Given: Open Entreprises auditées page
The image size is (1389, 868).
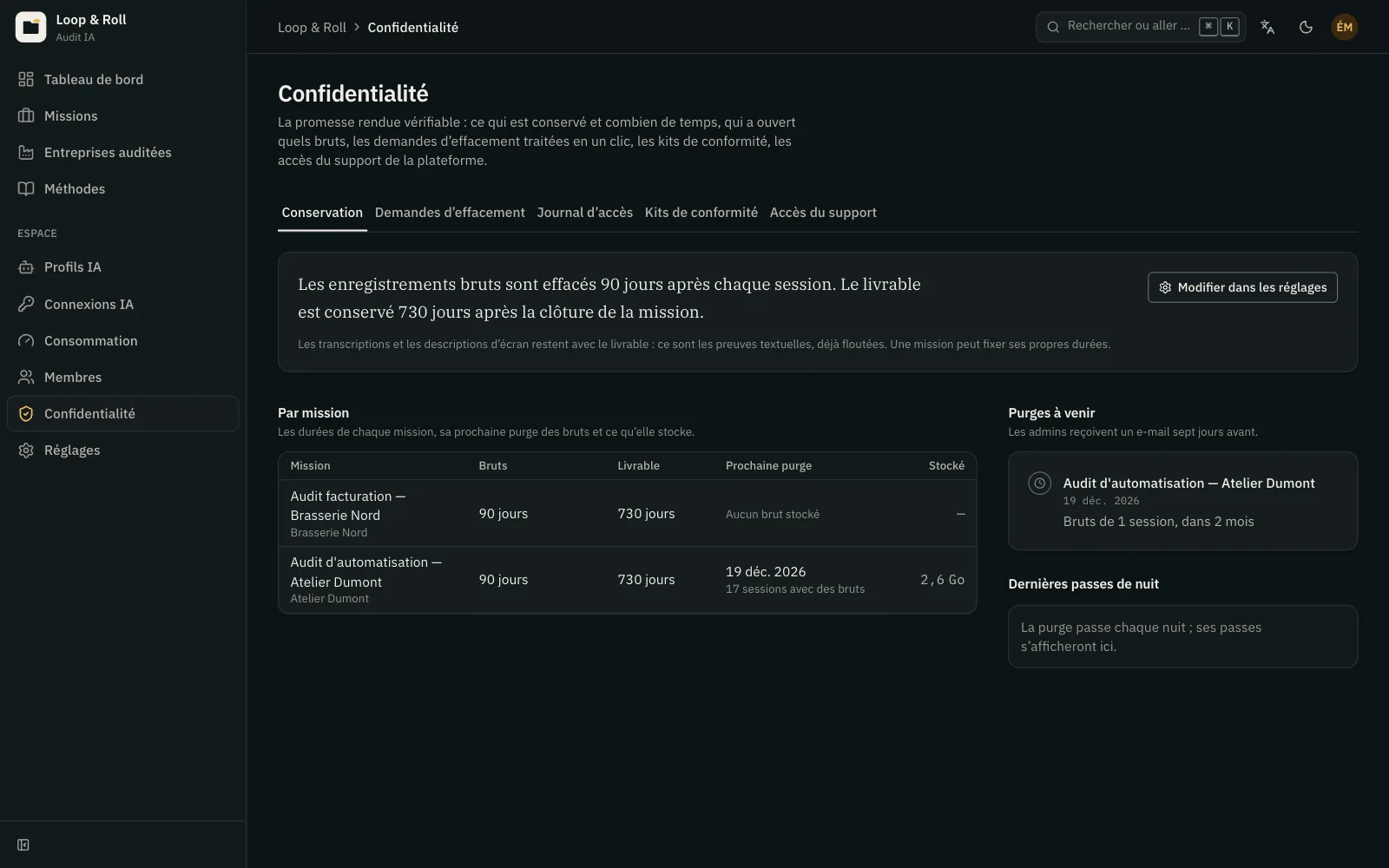Looking at the screenshot, I should coord(122,153).
